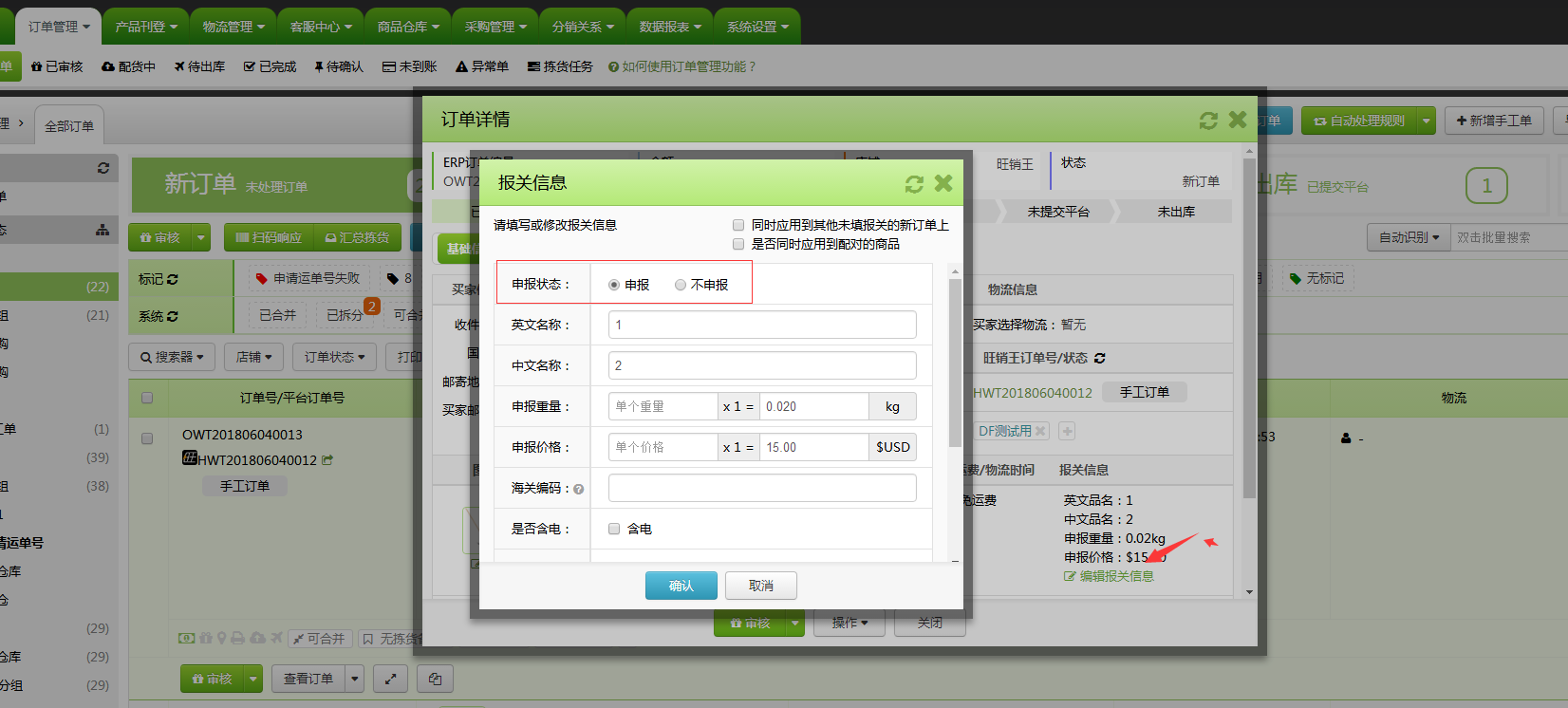Open the 异常单 order filter
This screenshot has width=1568, height=708.
(482, 66)
